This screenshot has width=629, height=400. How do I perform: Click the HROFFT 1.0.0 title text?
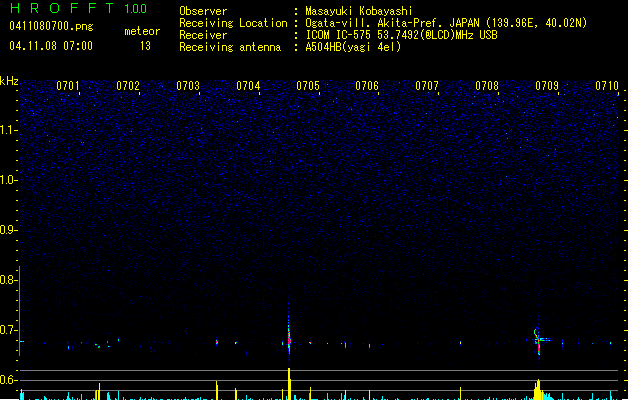(78, 8)
